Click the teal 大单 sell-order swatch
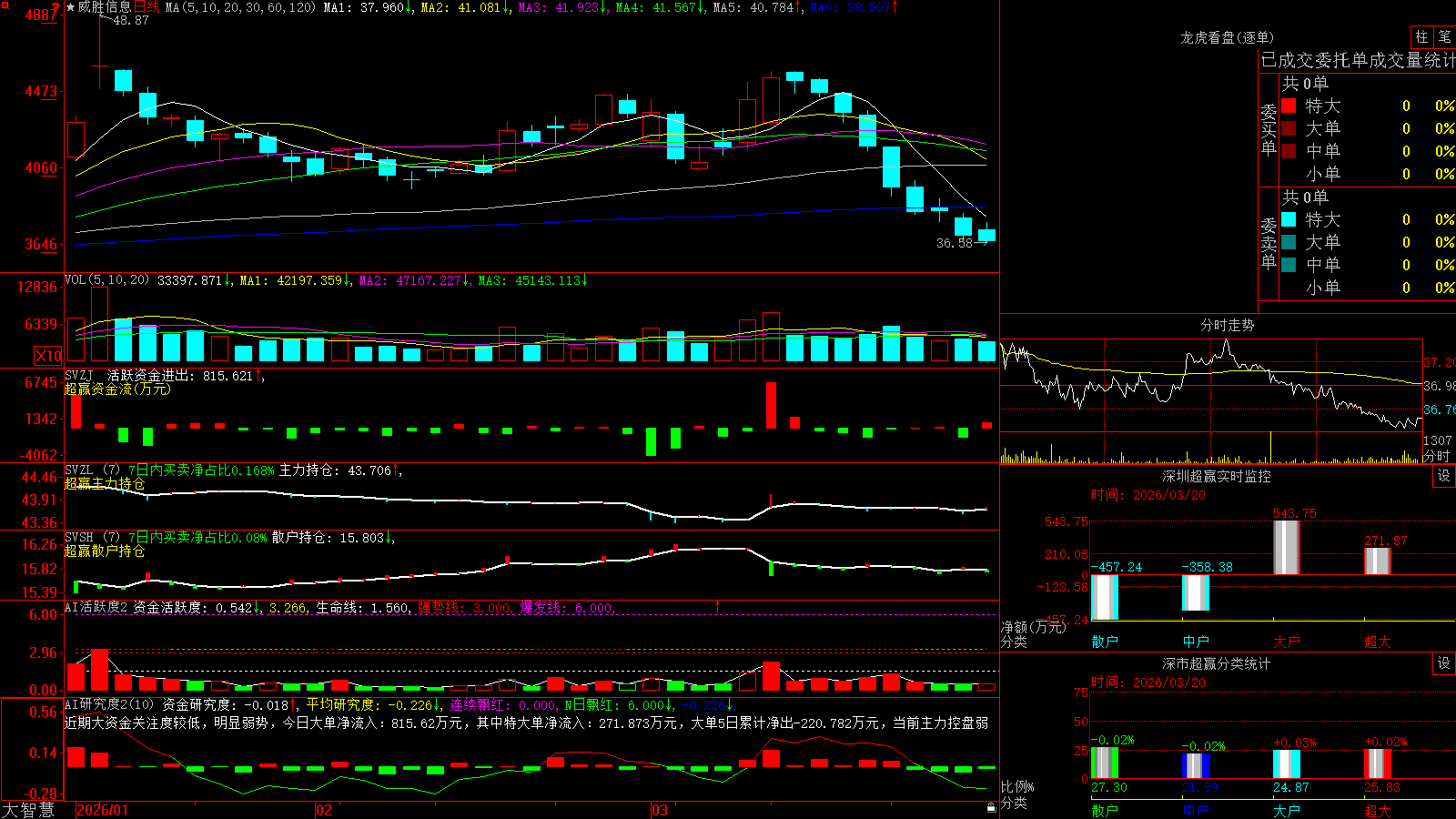This screenshot has height=819, width=1456. click(1289, 242)
